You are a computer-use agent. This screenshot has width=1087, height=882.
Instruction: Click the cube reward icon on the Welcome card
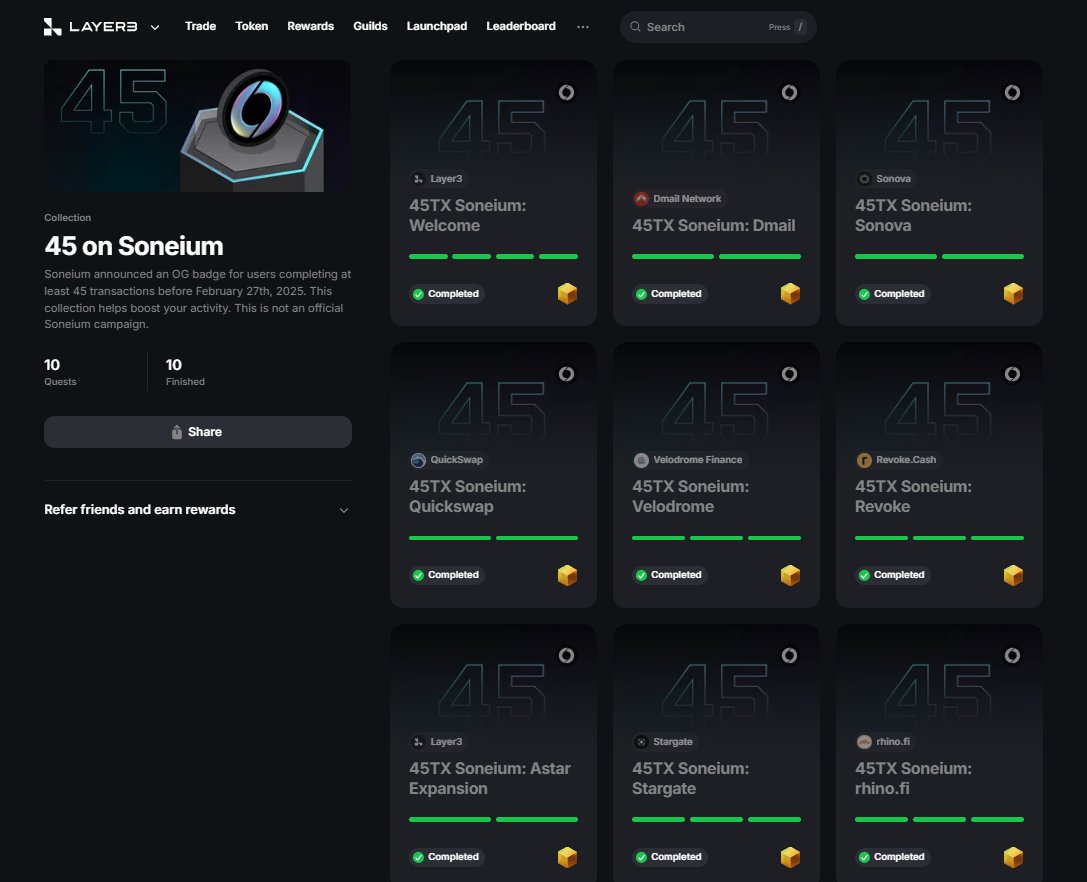coord(567,294)
